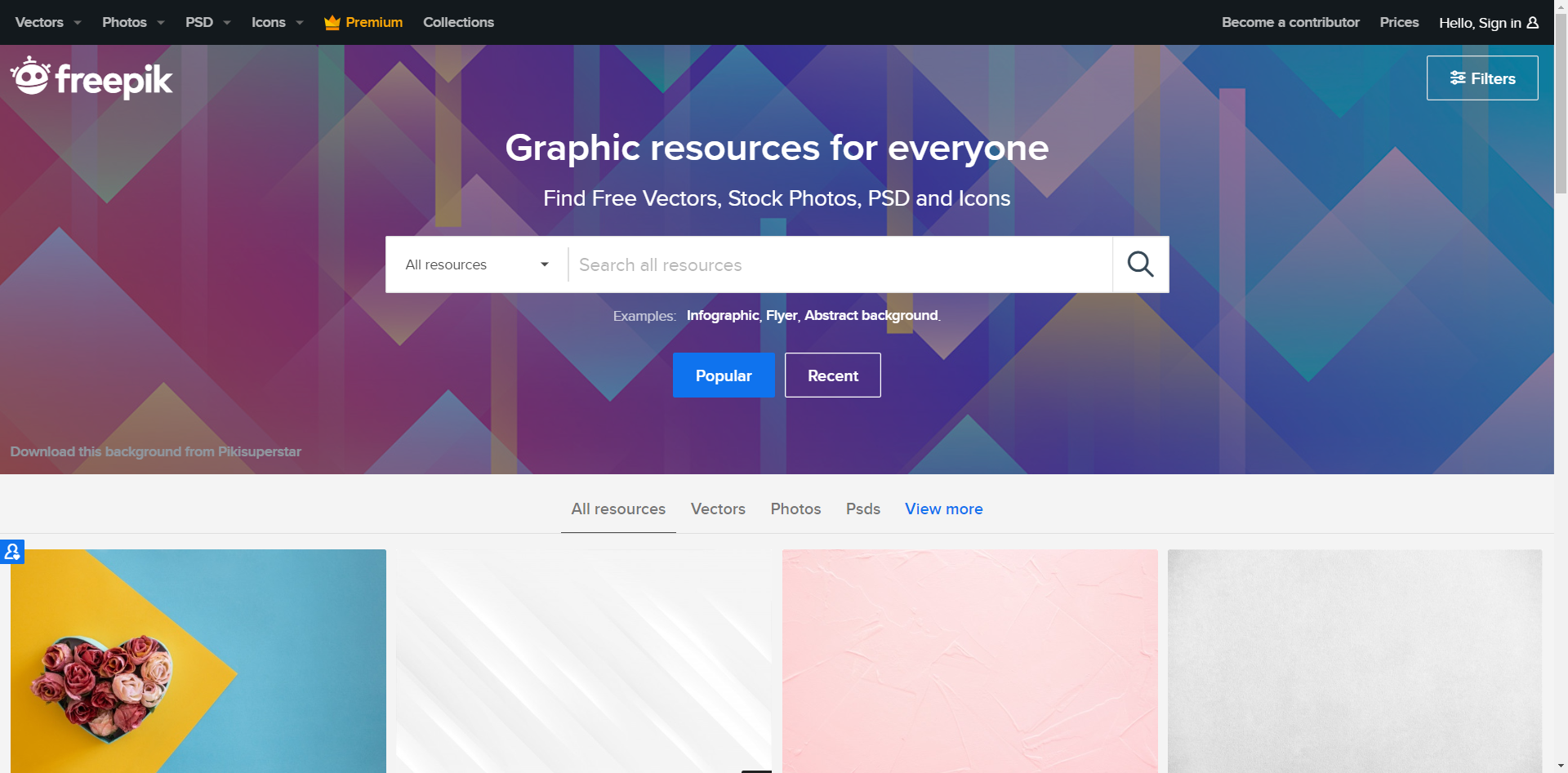Image resolution: width=1568 pixels, height=773 pixels.
Task: Switch to the All resources tab
Action: (x=618, y=509)
